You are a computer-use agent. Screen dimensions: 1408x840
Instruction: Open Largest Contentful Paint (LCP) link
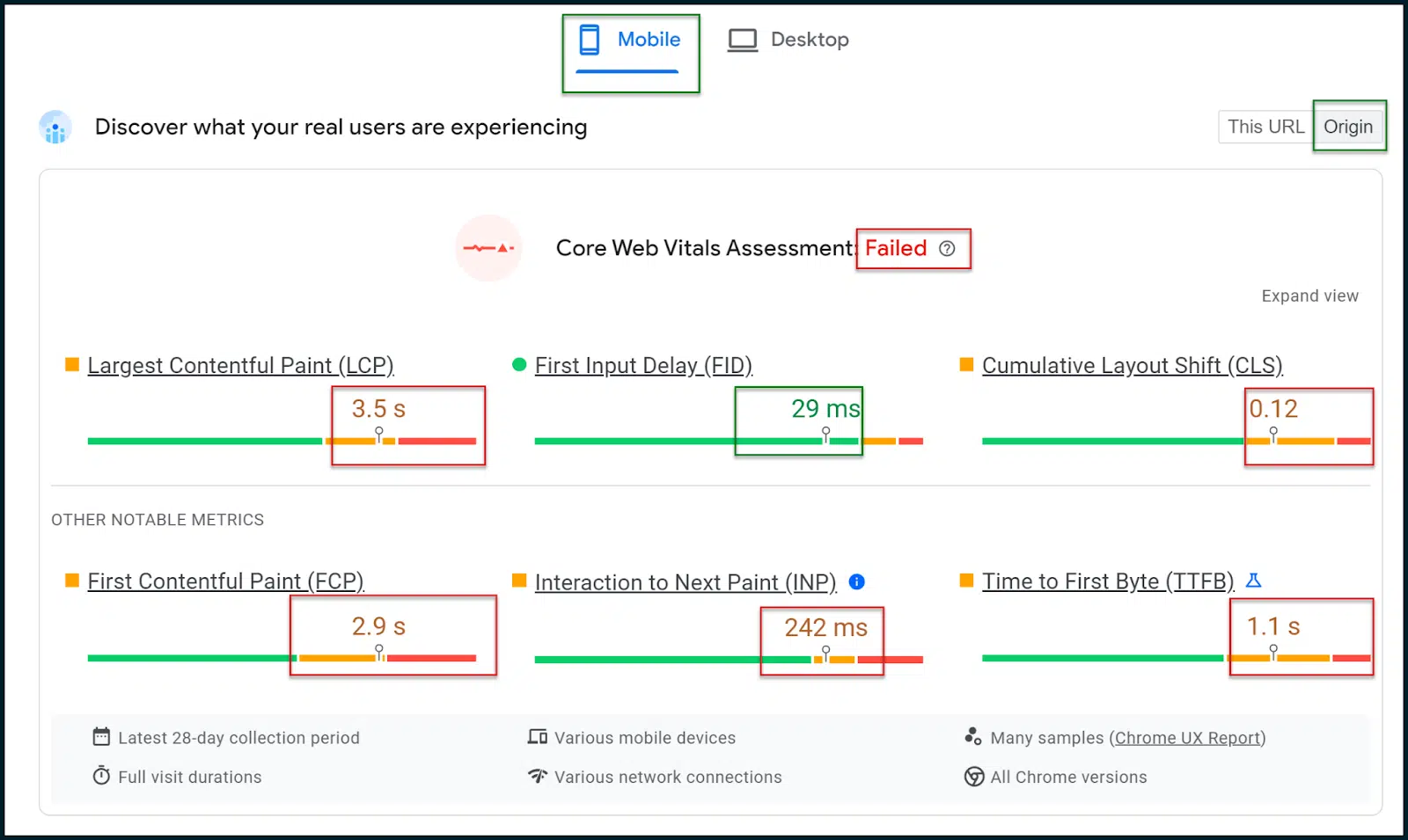coord(240,365)
